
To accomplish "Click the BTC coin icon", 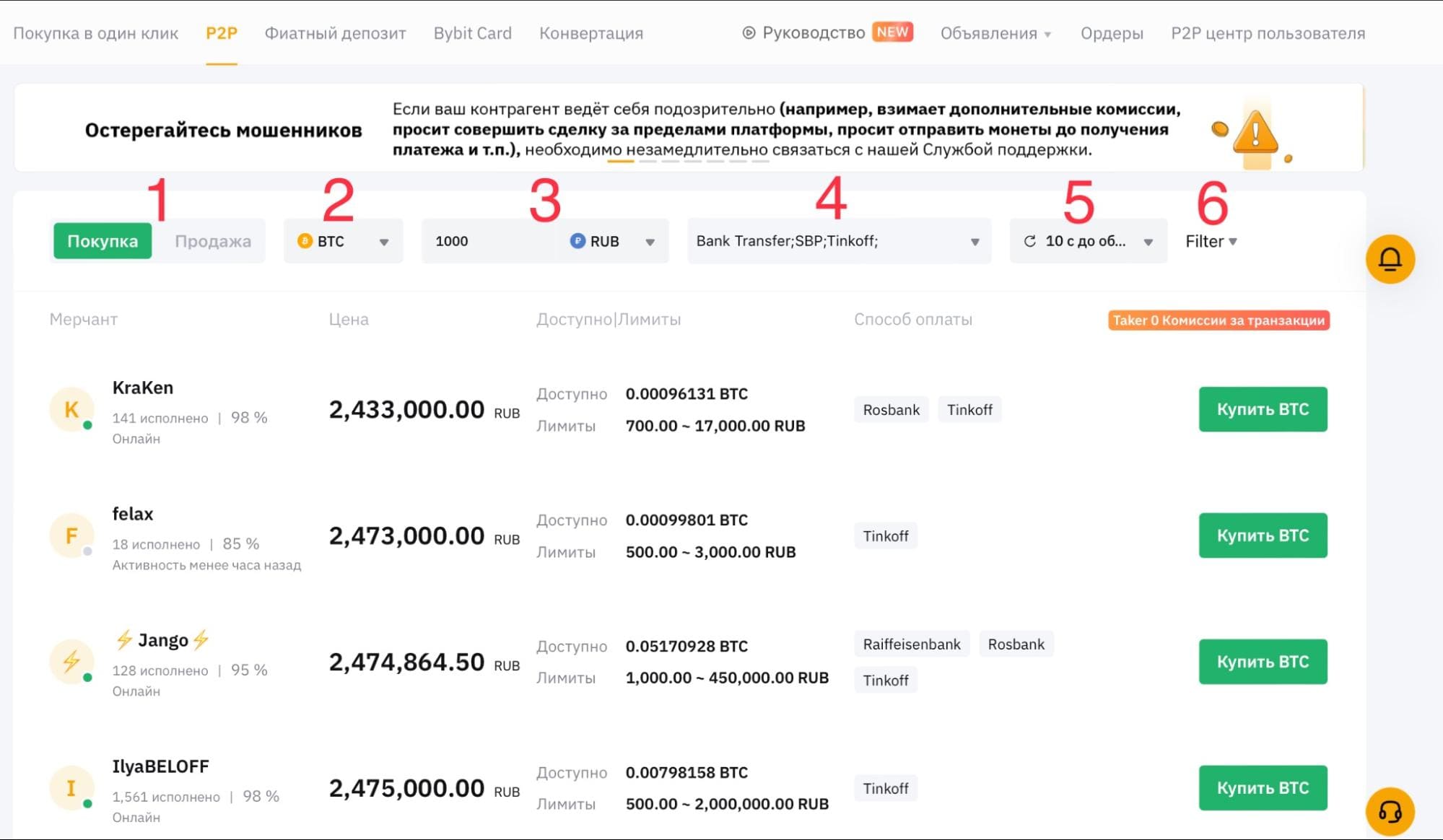I will click(305, 241).
